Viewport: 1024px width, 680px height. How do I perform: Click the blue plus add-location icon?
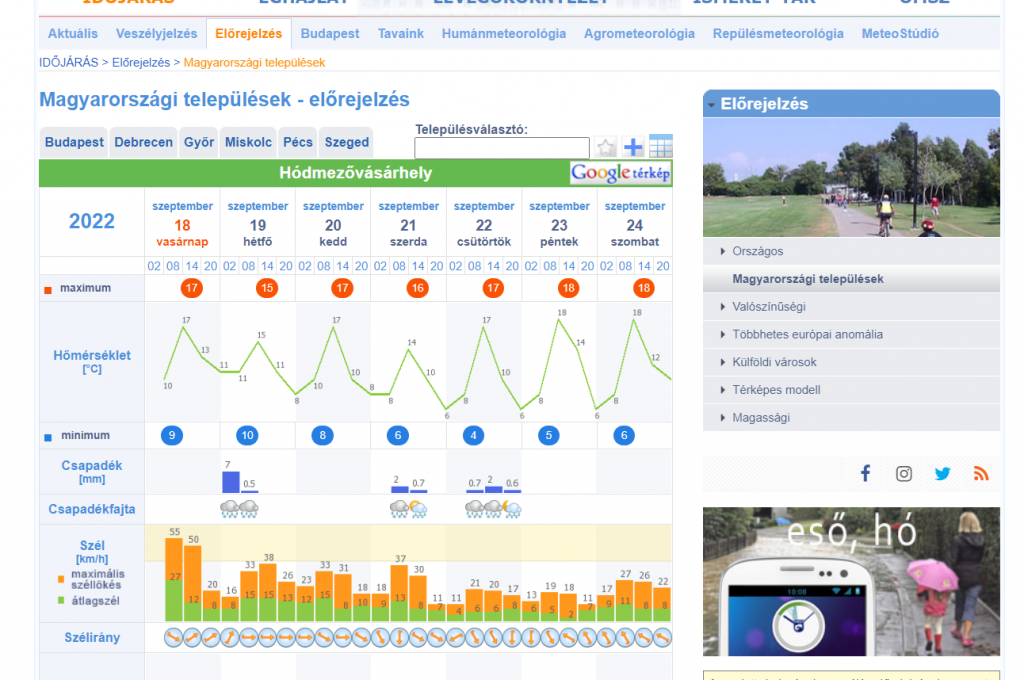click(633, 148)
